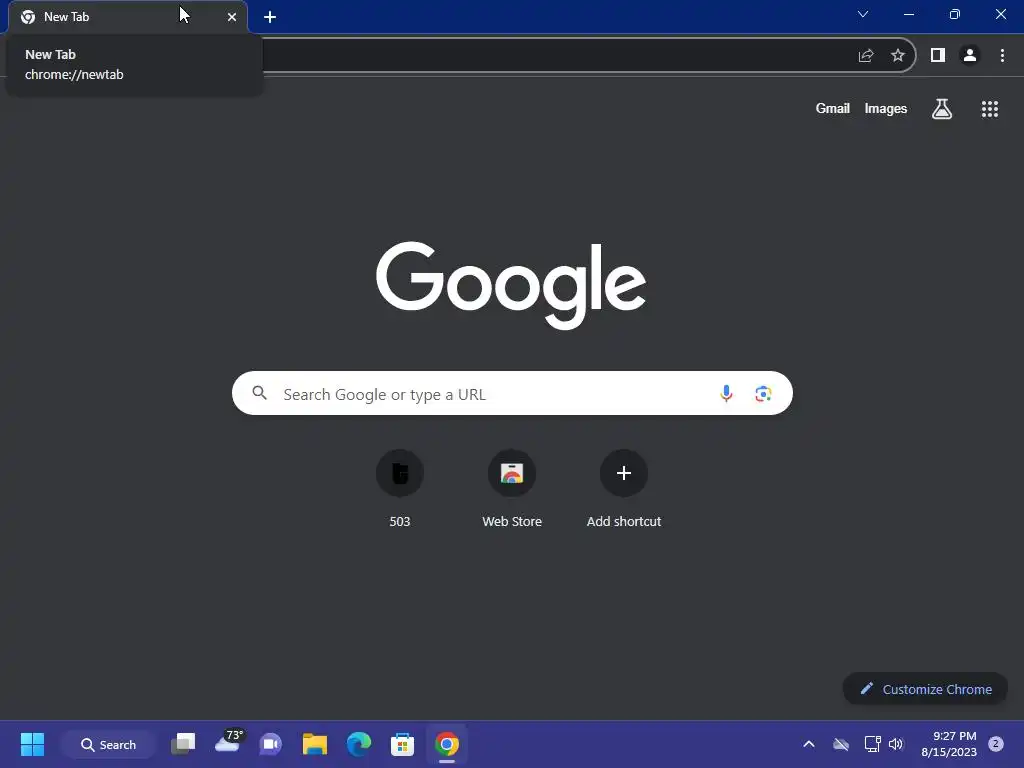1024x768 pixels.
Task: Open Gmail link
Action: tap(833, 108)
